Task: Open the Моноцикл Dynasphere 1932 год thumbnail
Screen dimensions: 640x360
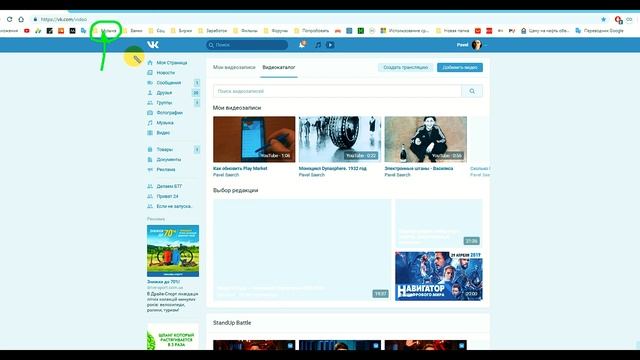Action: click(x=340, y=139)
